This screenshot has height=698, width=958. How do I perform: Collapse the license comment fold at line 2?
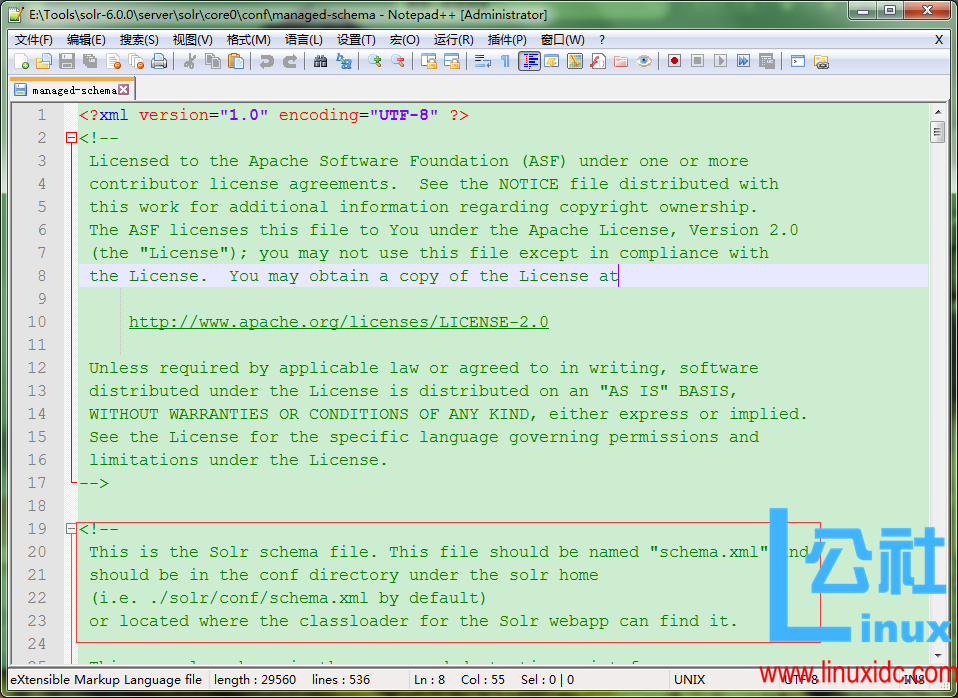coord(70,137)
